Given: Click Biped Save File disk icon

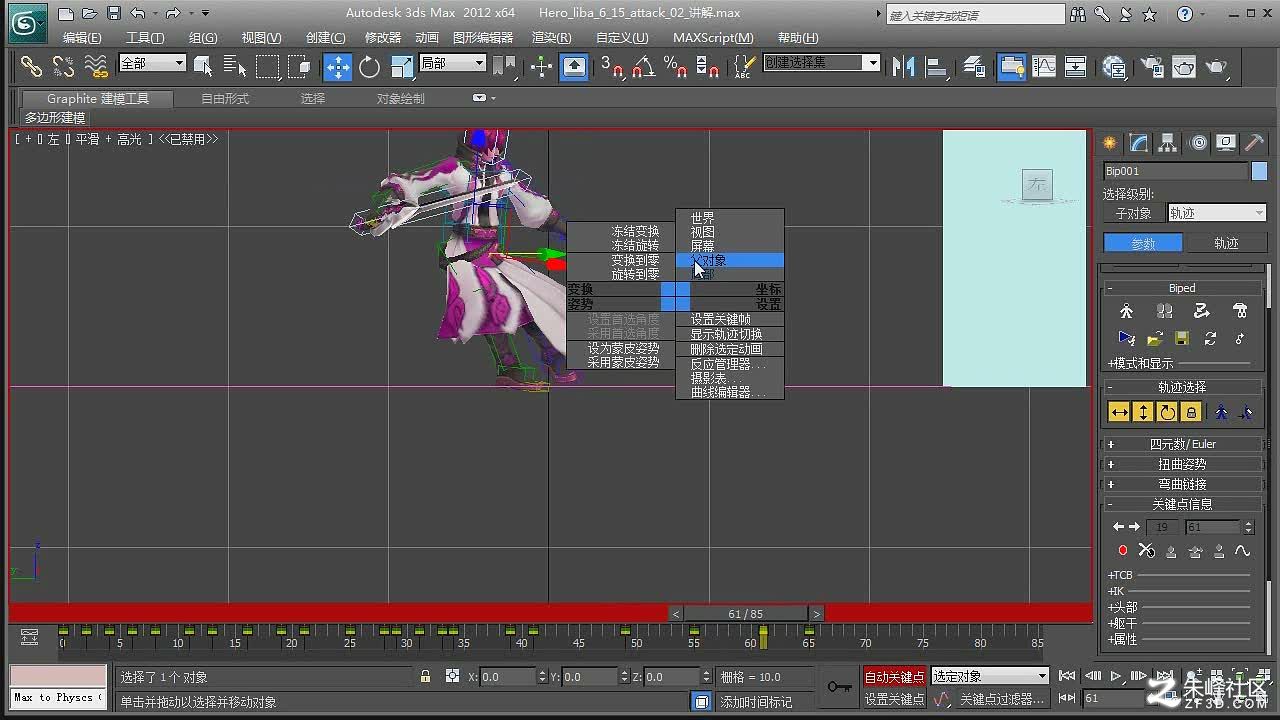Looking at the screenshot, I should (x=1181, y=338).
